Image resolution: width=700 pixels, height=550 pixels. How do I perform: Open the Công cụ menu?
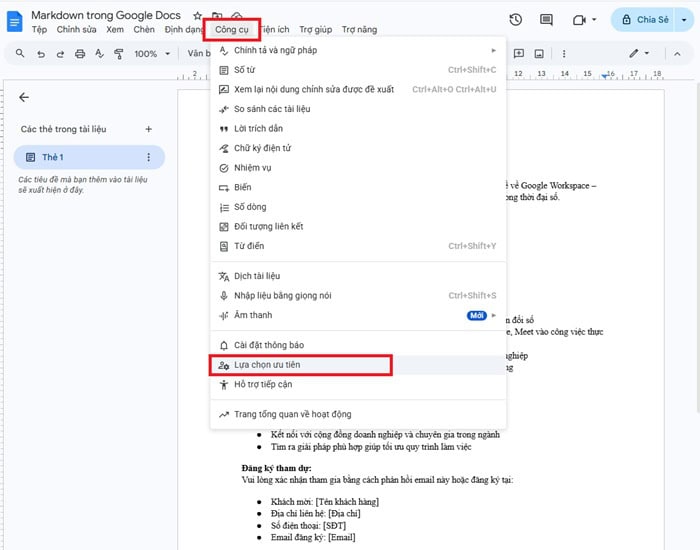click(231, 30)
